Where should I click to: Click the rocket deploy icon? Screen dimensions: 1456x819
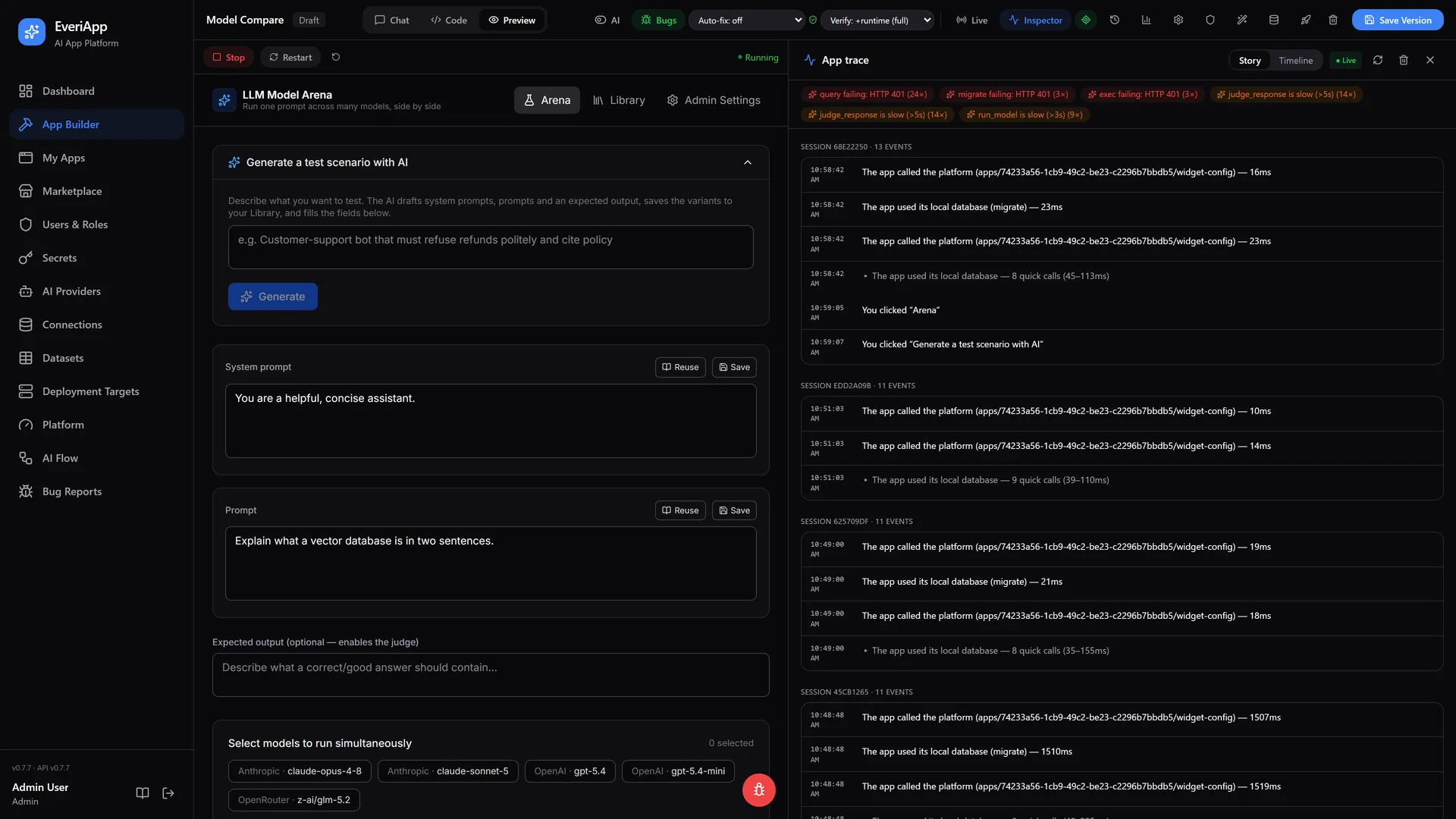point(1306,20)
